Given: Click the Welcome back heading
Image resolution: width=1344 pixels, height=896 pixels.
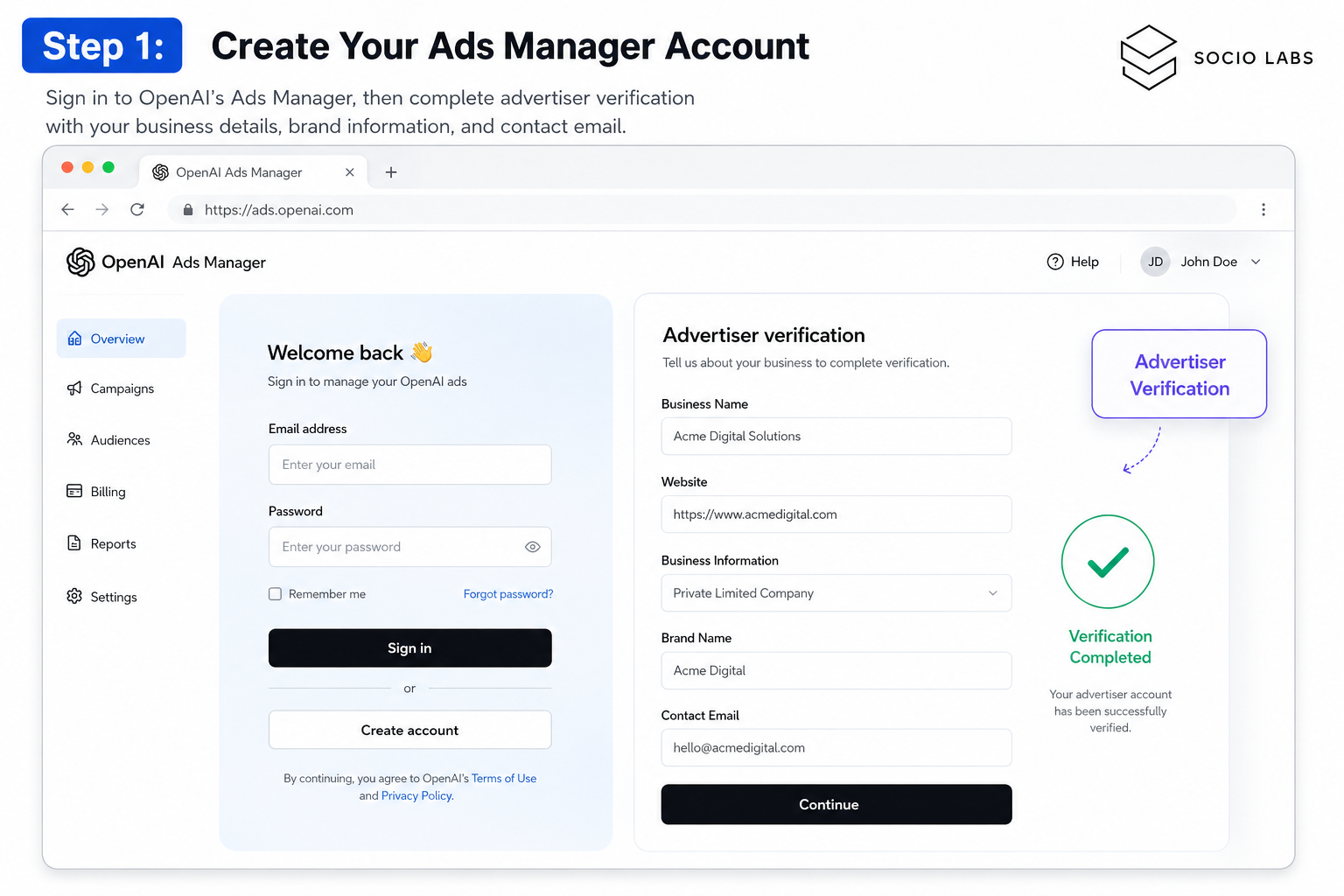Looking at the screenshot, I should [335, 353].
